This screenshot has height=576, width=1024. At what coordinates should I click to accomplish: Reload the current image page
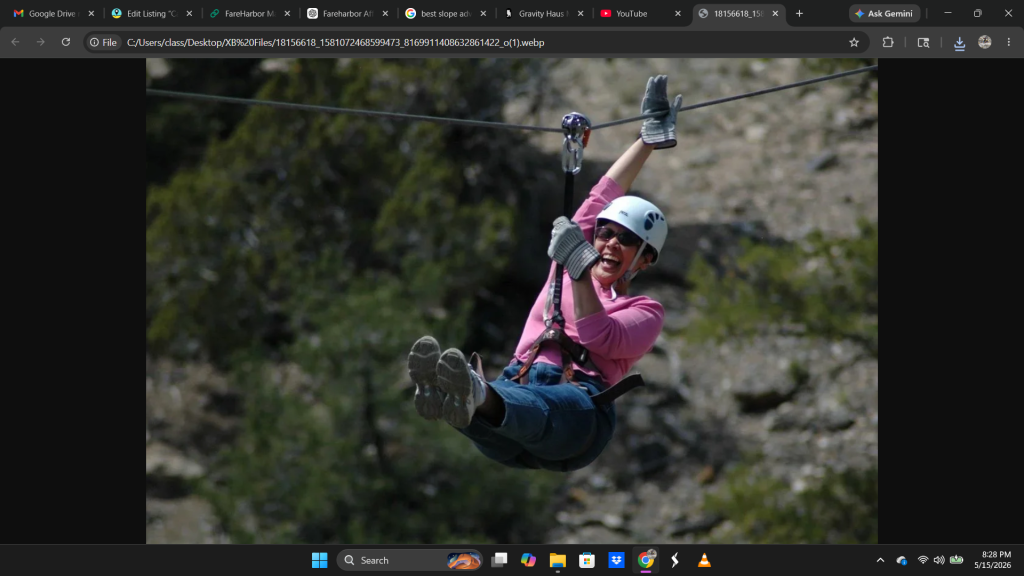tap(66, 42)
